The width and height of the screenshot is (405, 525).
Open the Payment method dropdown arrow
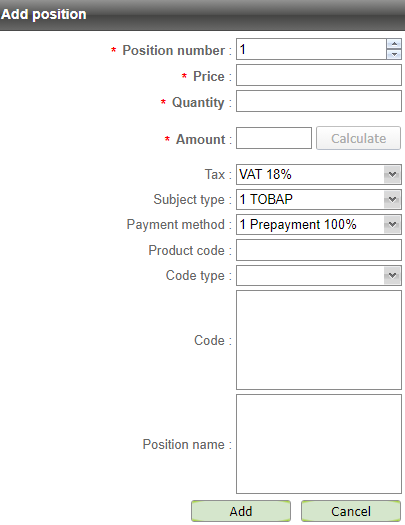(x=392, y=224)
